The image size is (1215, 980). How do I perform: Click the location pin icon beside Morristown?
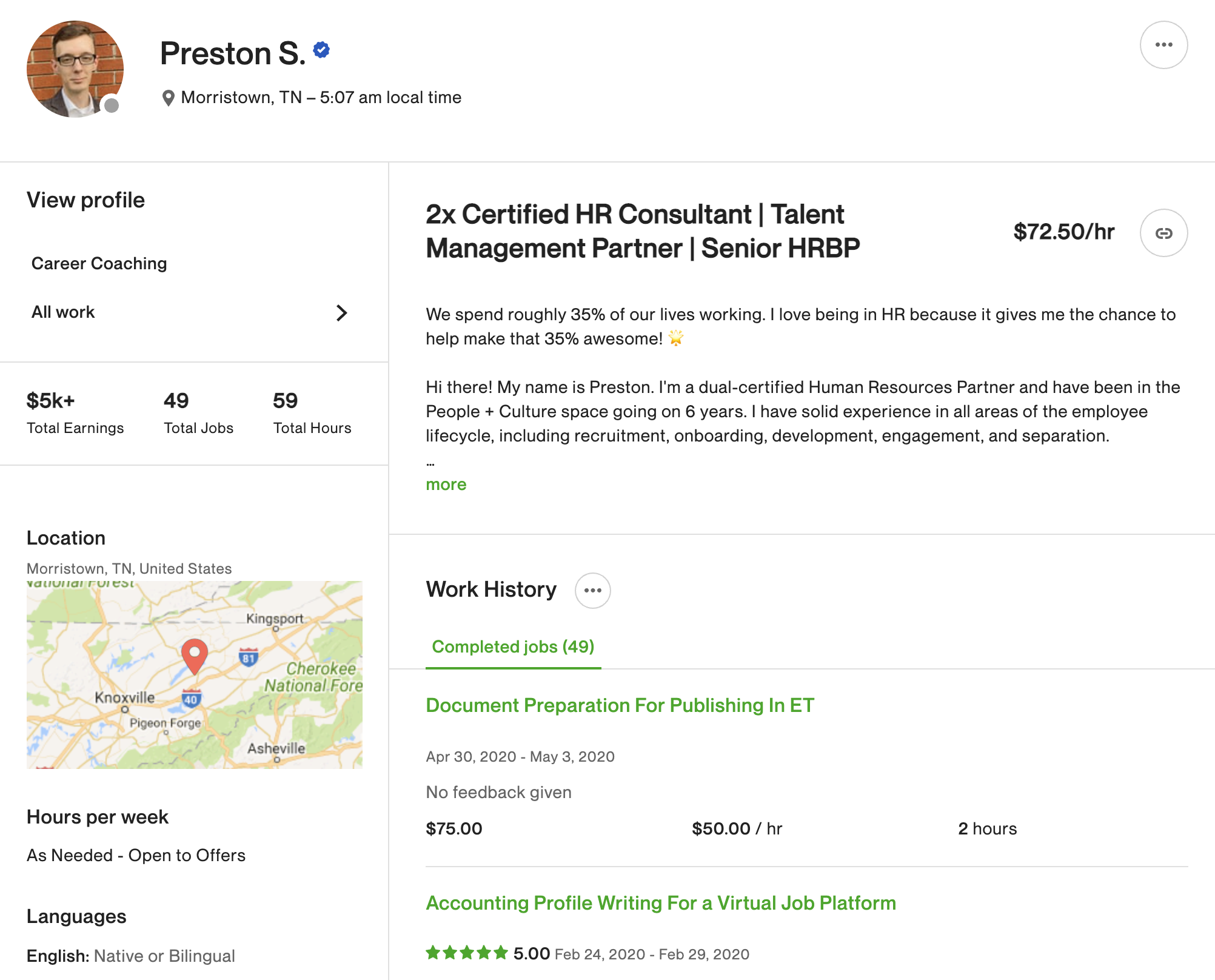(x=169, y=97)
